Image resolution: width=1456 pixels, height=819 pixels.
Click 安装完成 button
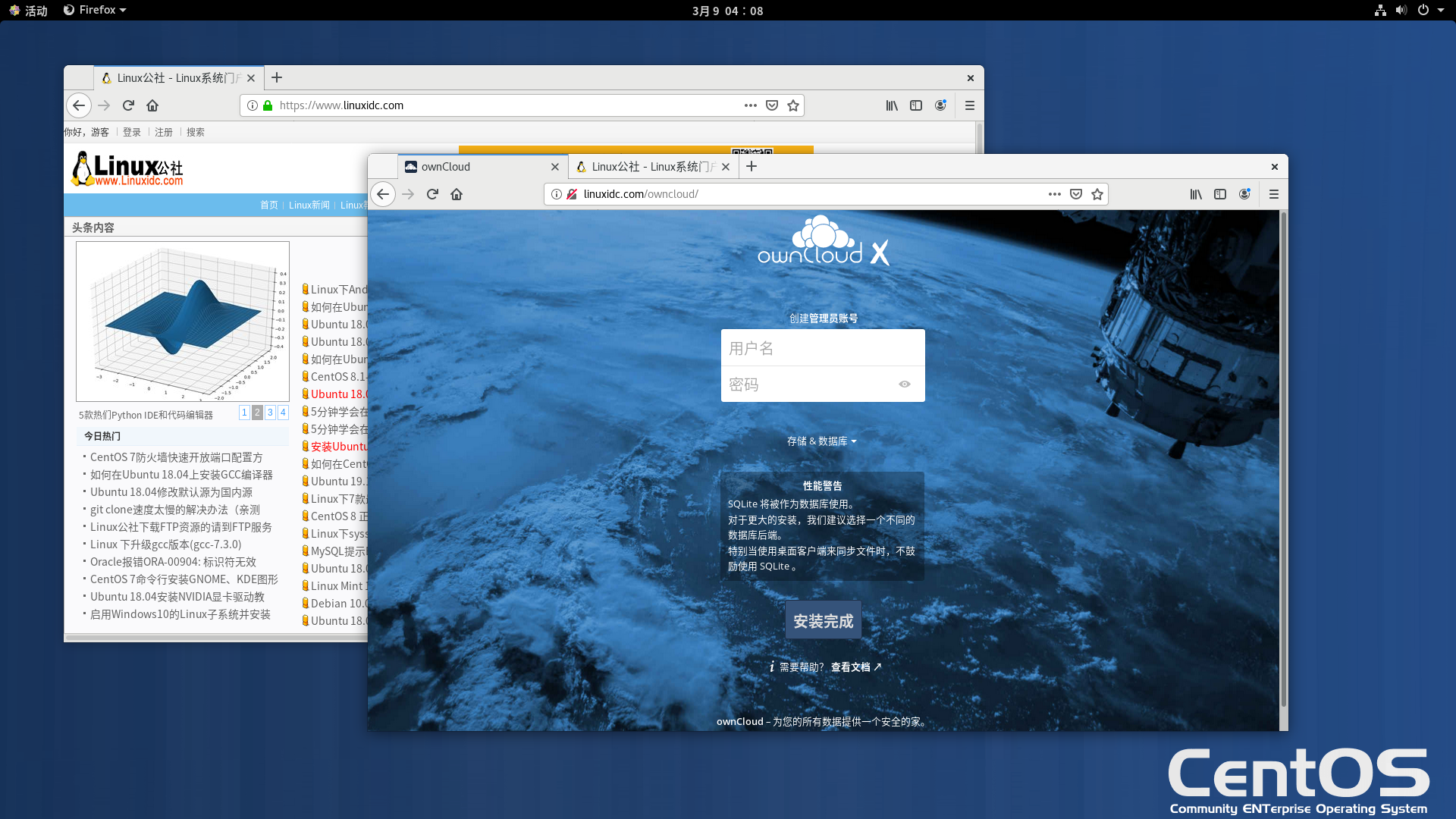tap(823, 621)
